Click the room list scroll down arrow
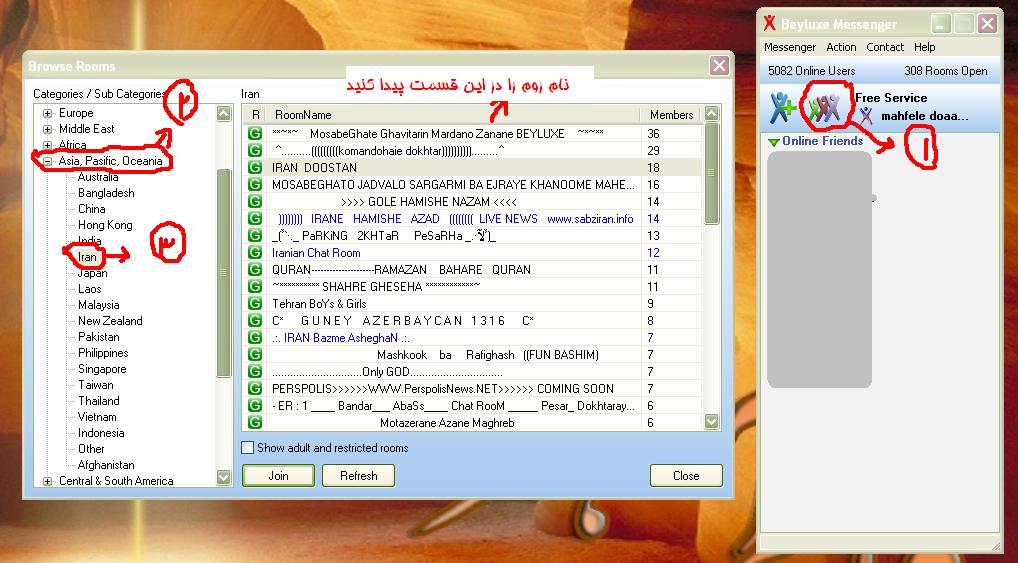This screenshot has width=1018, height=563. pos(712,421)
